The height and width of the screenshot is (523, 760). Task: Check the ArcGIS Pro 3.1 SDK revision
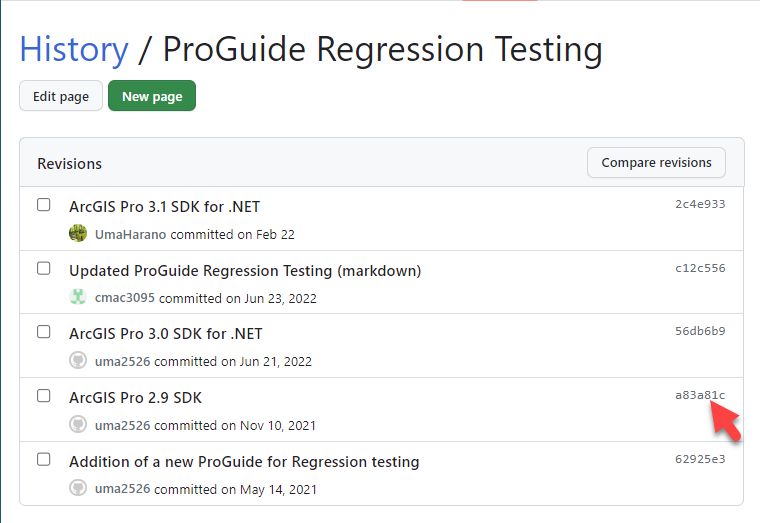[44, 205]
